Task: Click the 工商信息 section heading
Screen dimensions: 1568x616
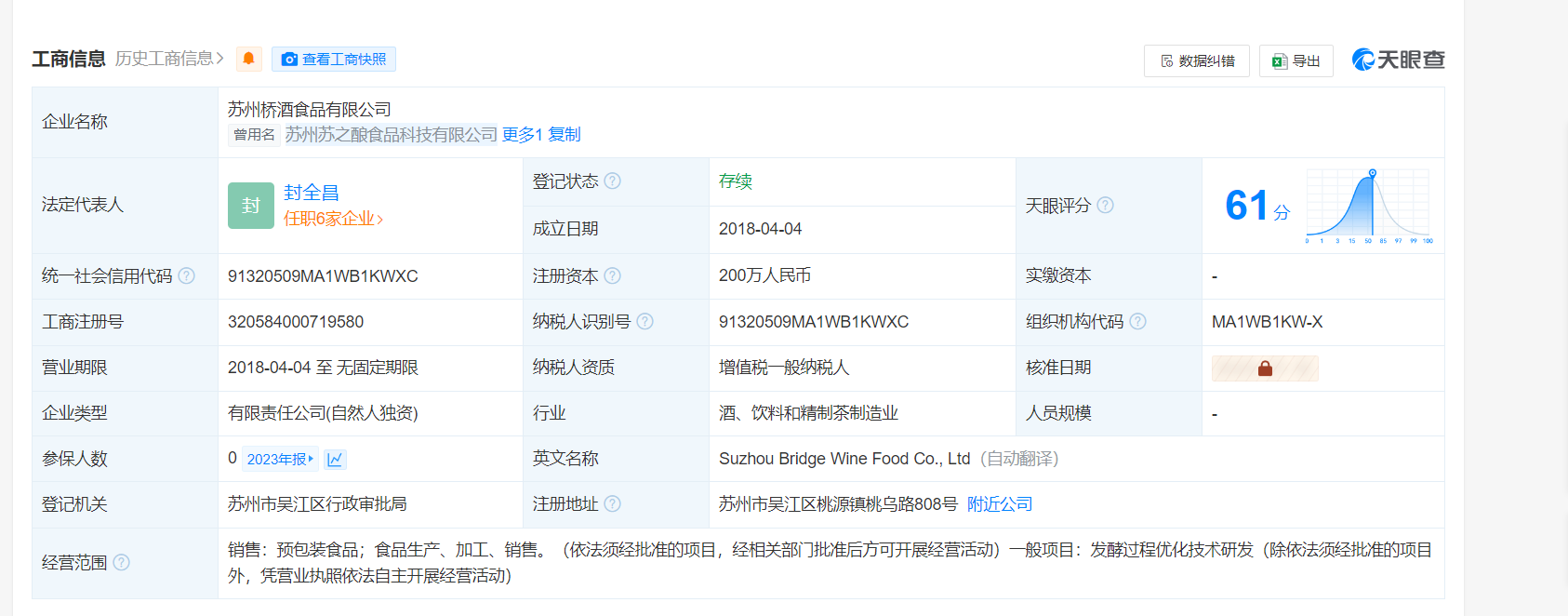Action: point(69,59)
